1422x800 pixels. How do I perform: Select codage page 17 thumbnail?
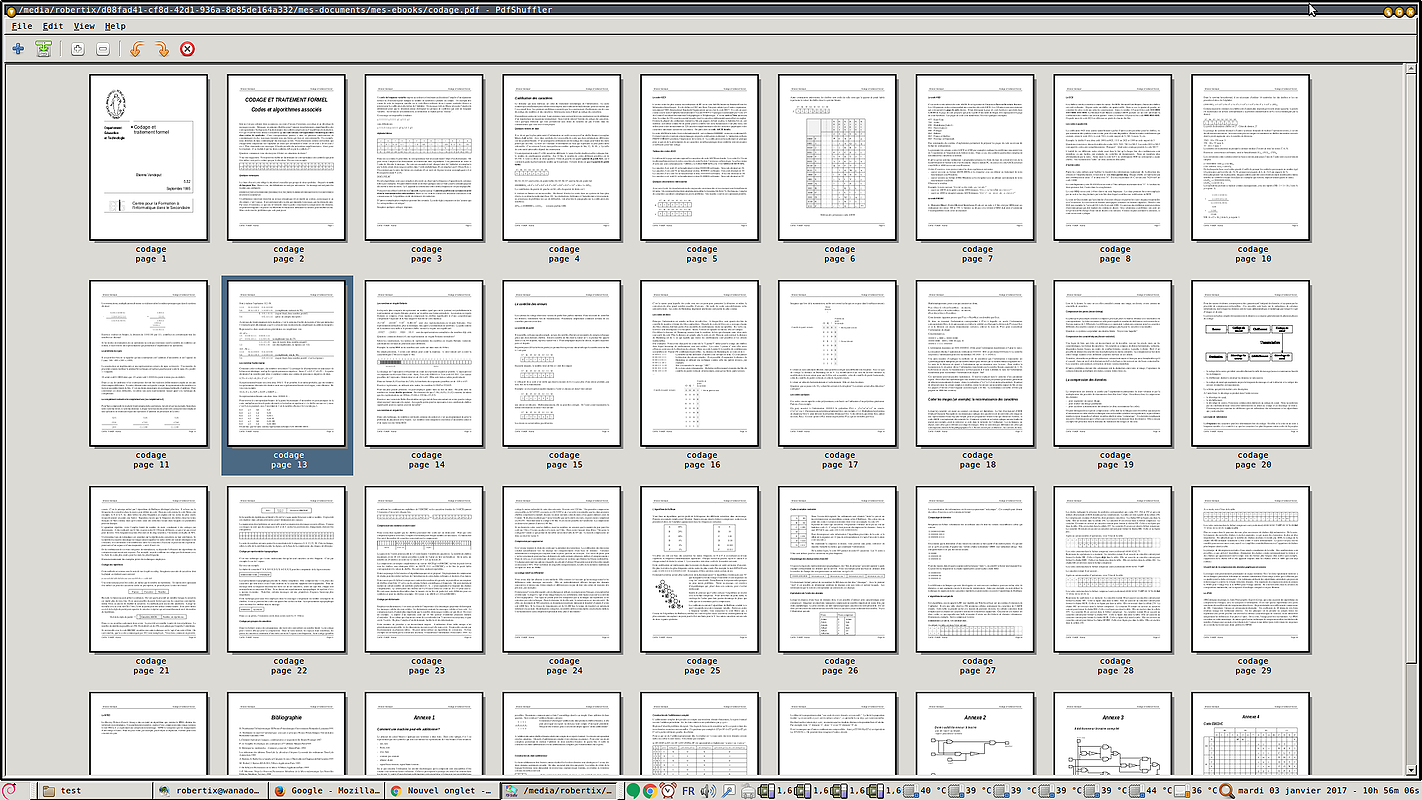[839, 363]
